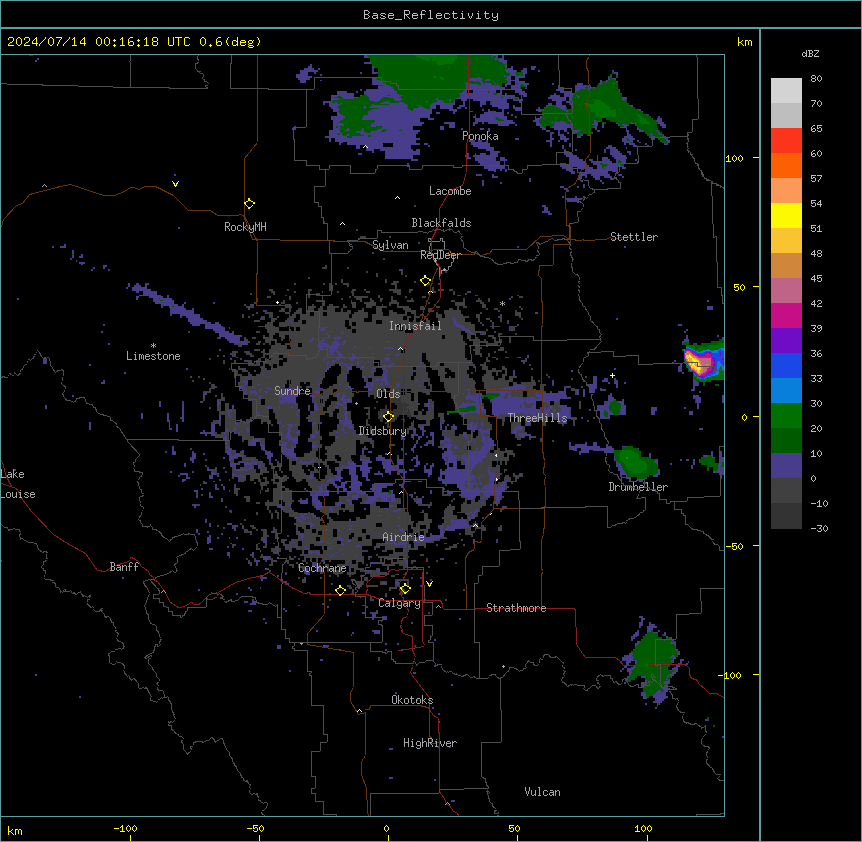Select the yellow diamond marker below Cochrane
The image size is (862, 842).
pyautogui.click(x=340, y=590)
